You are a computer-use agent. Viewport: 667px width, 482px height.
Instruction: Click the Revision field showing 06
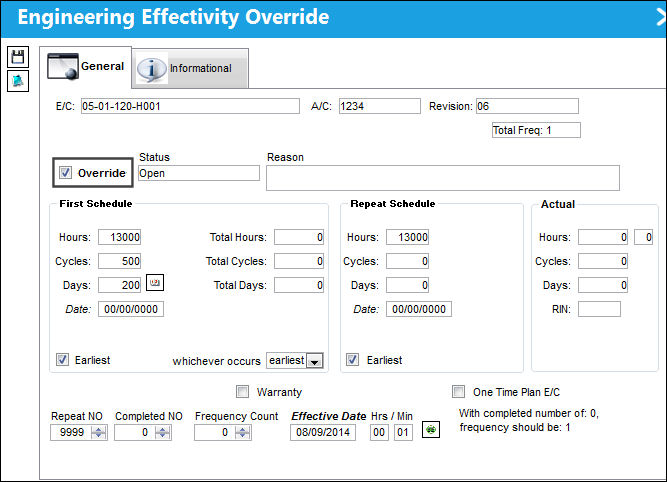point(527,106)
